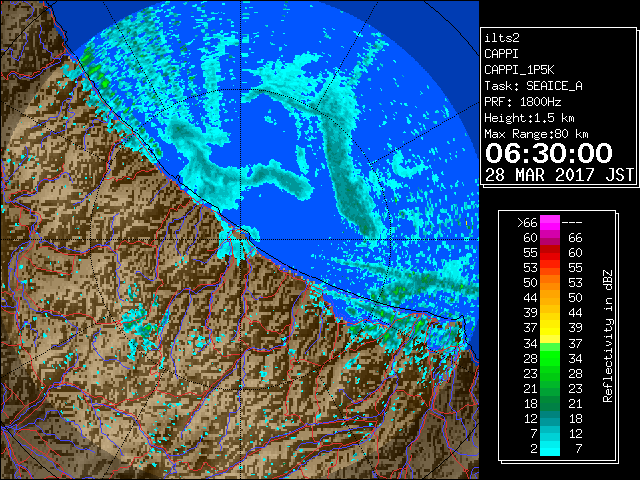640x480 pixels.
Task: Click the vertical 'Reflectivity in dBZ' label
Action: coord(607,336)
